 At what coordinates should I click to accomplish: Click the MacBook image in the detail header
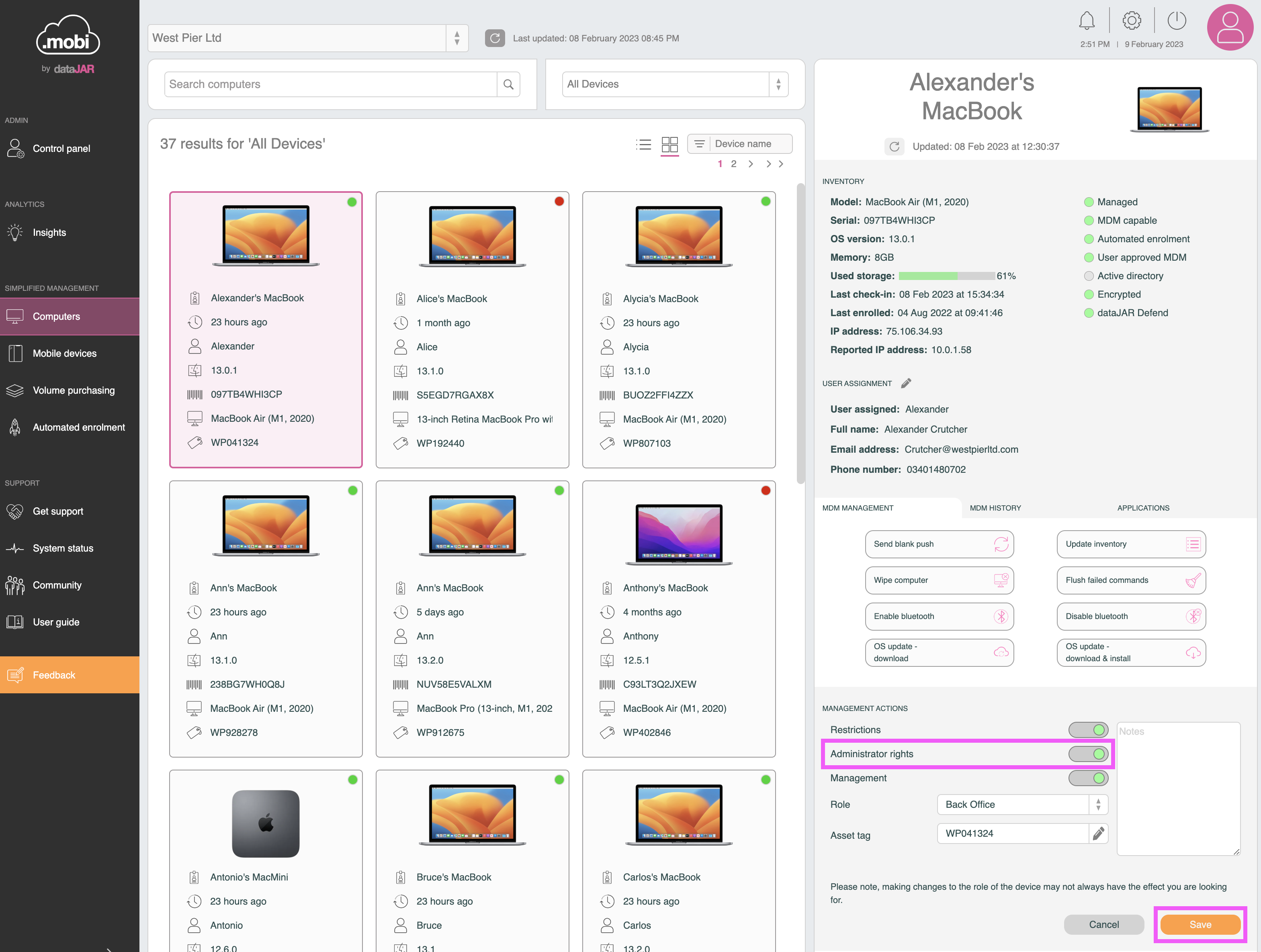click(x=1169, y=109)
